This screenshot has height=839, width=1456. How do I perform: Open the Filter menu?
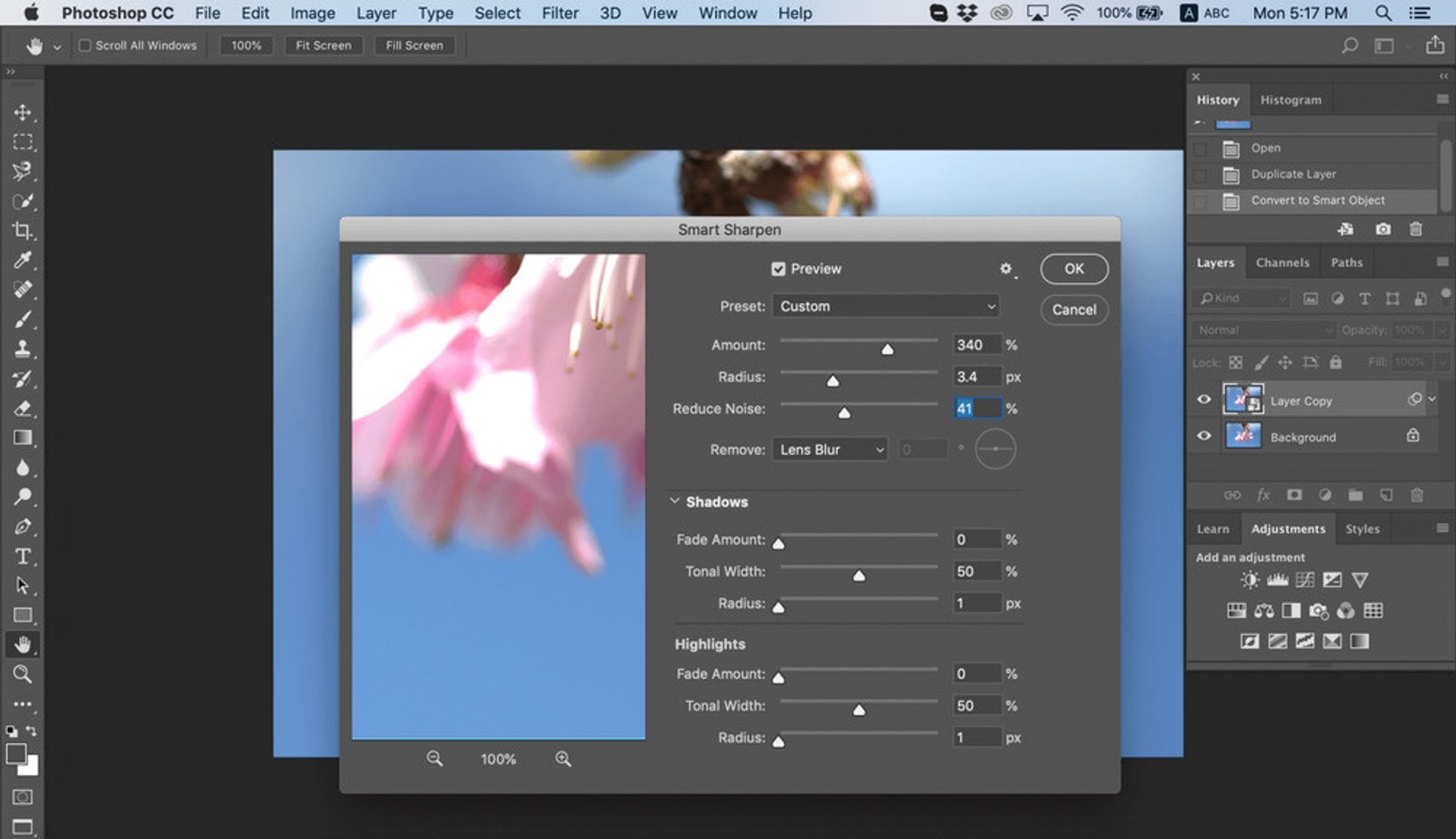click(x=560, y=13)
